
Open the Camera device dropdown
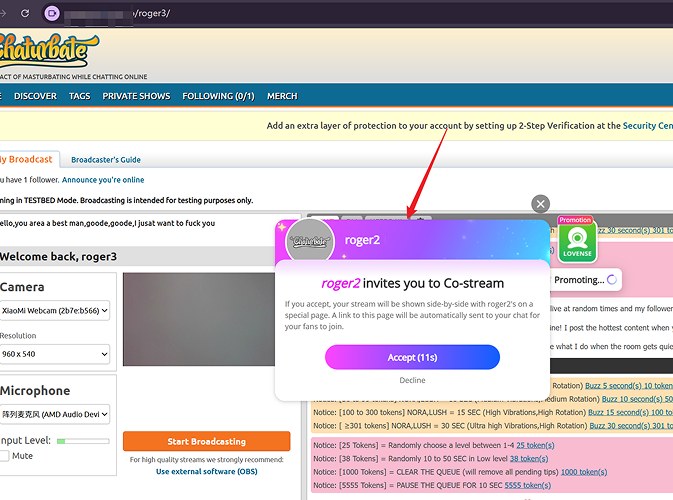pos(54,312)
